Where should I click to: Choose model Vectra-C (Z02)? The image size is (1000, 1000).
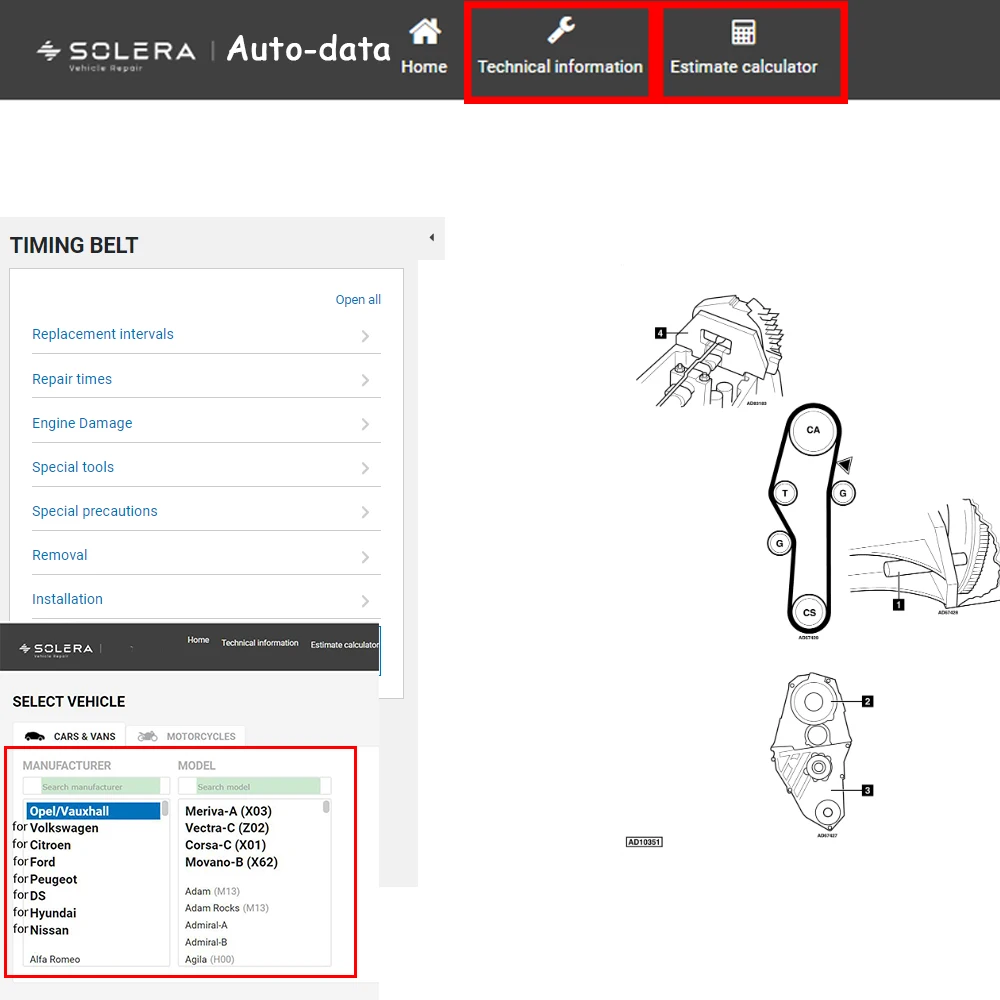pos(227,828)
